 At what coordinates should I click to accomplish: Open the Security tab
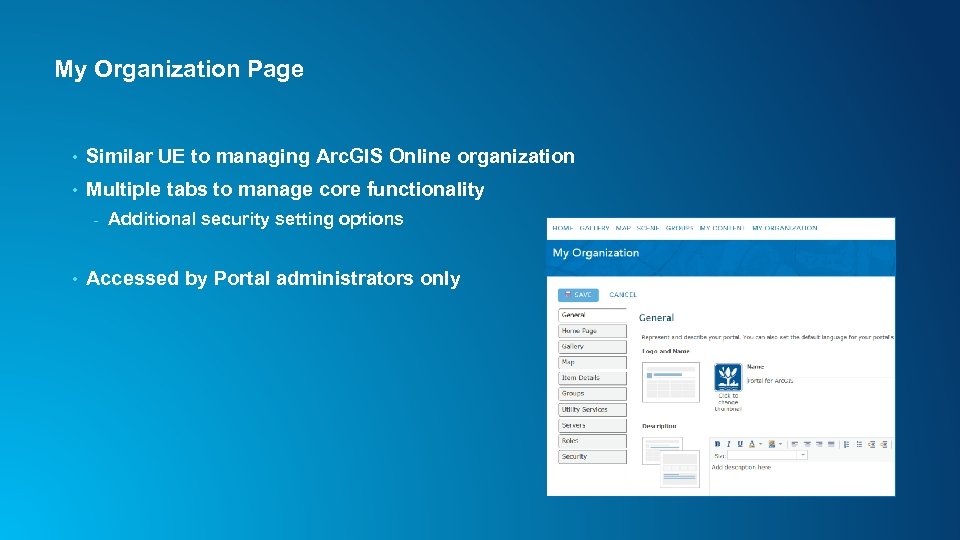[x=592, y=457]
